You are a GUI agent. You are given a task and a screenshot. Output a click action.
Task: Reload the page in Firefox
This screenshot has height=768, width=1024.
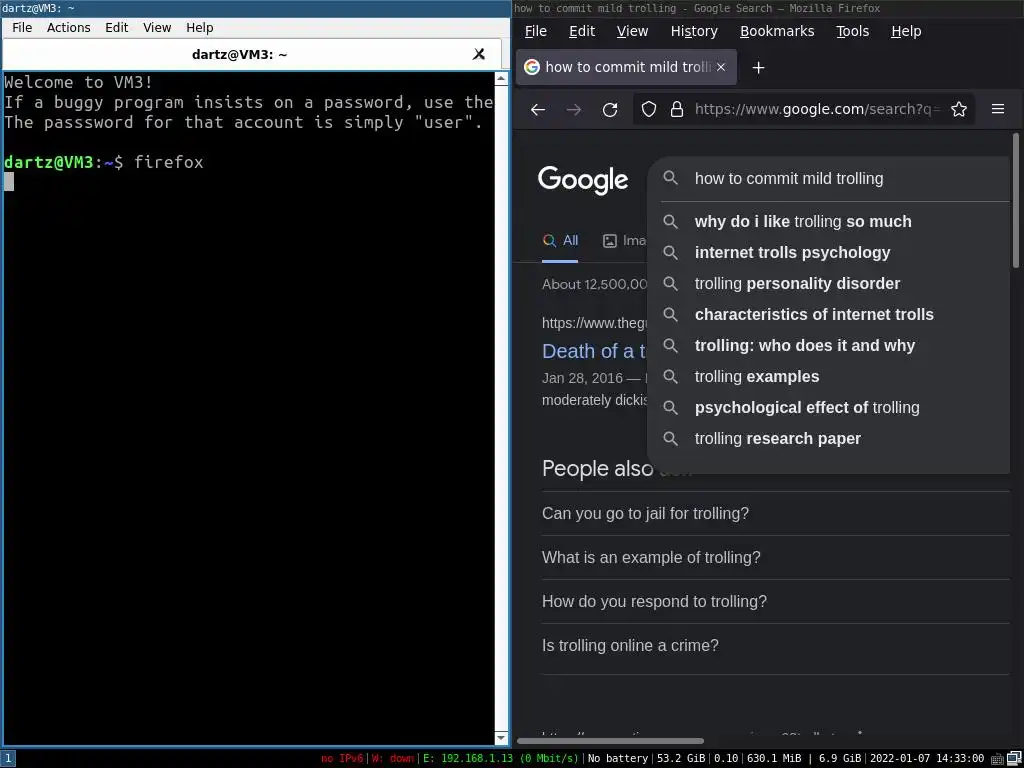click(610, 109)
